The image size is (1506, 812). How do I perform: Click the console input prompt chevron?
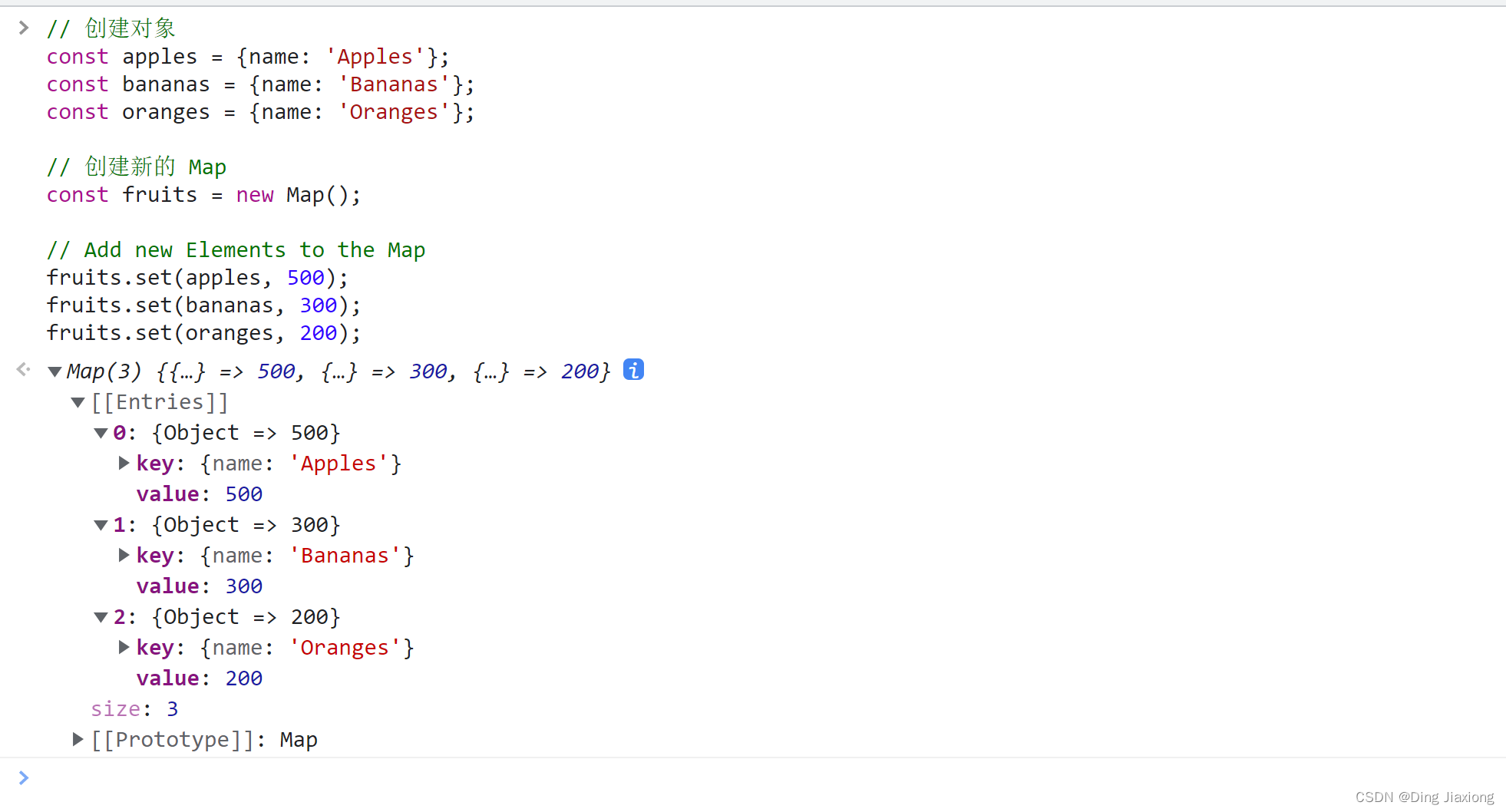click(x=24, y=778)
